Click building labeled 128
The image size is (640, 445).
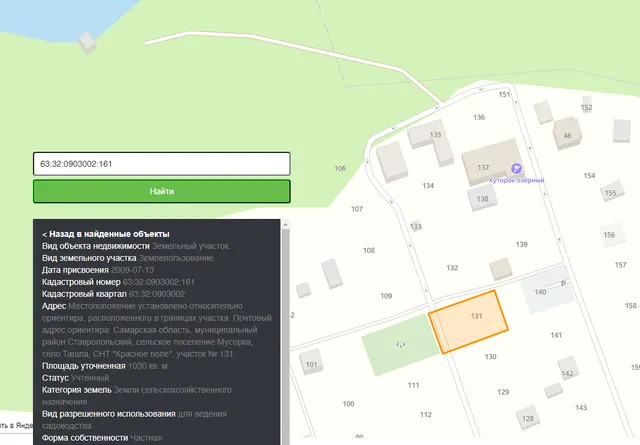528,417
